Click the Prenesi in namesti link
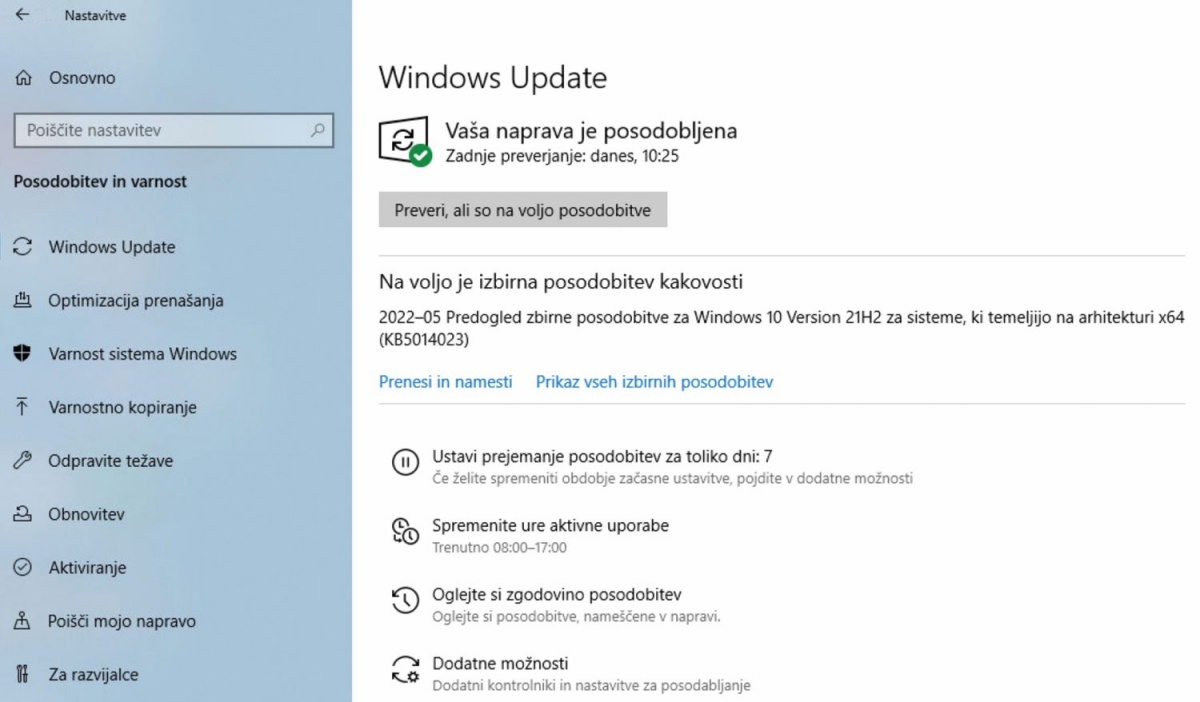This screenshot has width=1200, height=702. (x=446, y=382)
